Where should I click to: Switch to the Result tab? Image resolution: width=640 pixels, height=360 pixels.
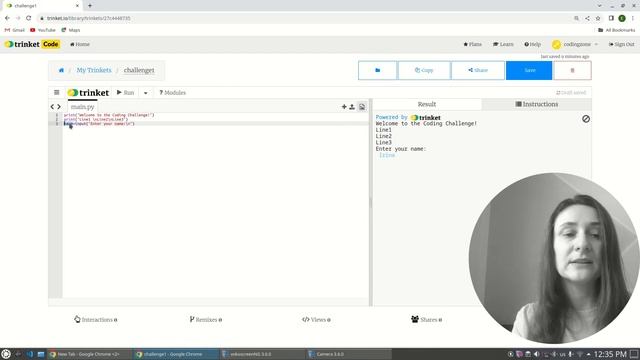[427, 104]
